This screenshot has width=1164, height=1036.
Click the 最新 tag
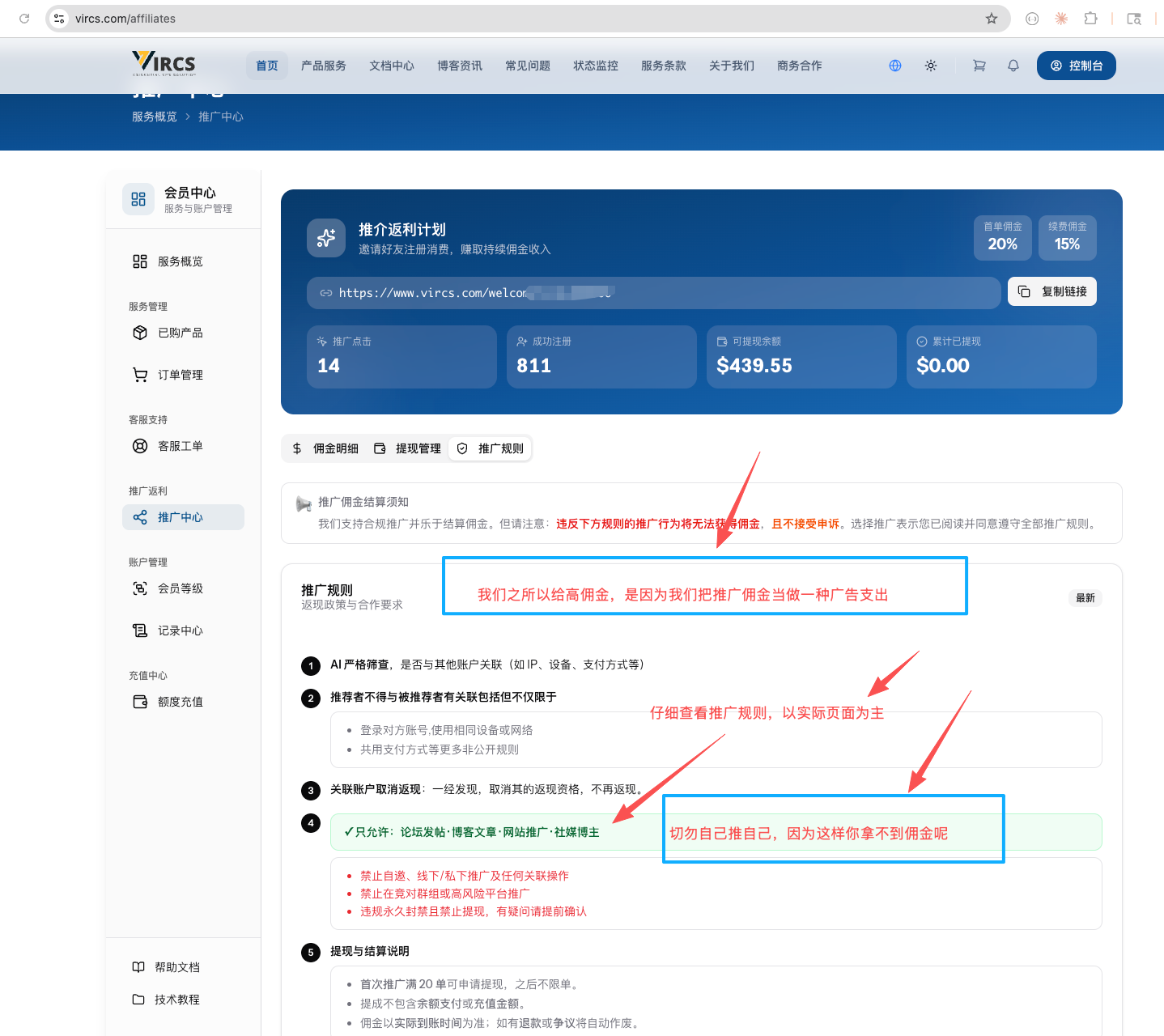(x=1085, y=598)
